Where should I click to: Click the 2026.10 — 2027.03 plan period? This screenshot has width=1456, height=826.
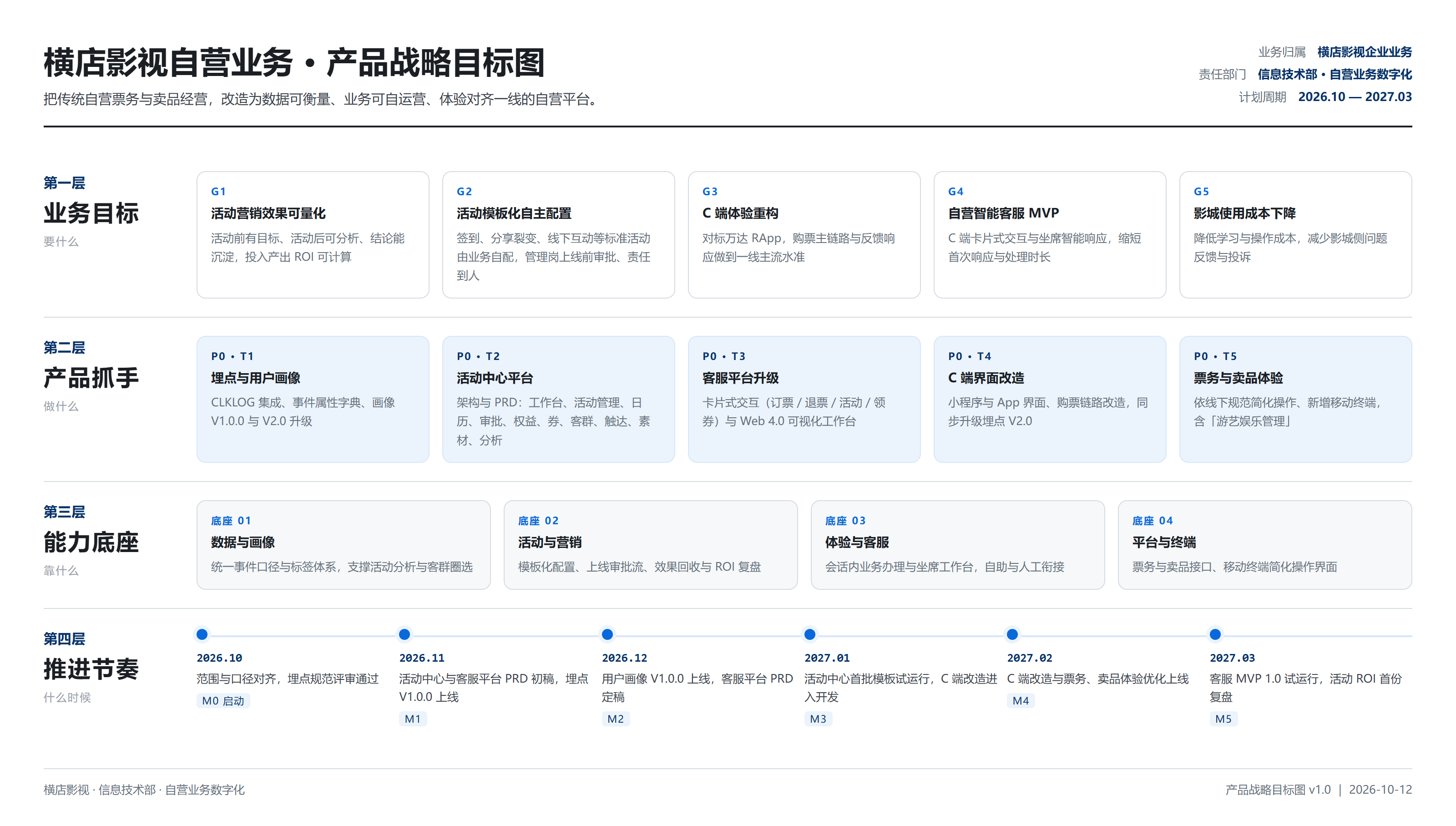coord(1355,97)
